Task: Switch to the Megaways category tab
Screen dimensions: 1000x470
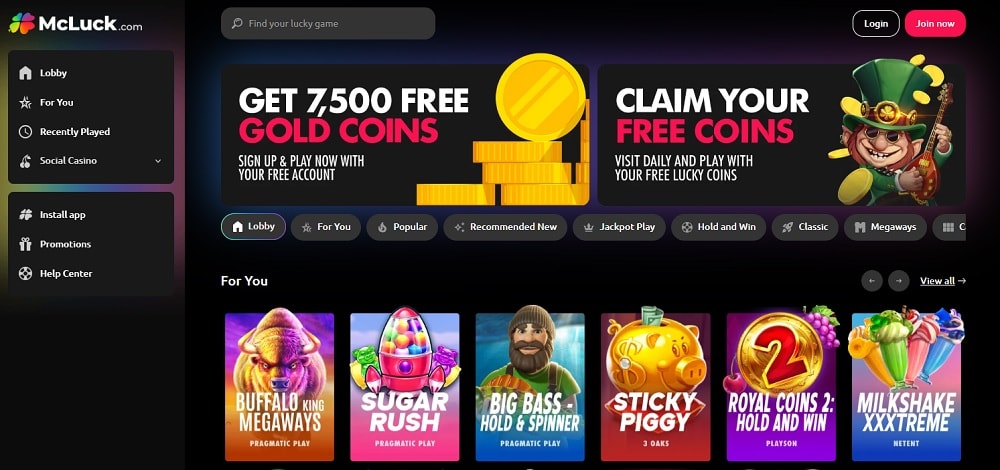Action: pyautogui.click(x=885, y=227)
